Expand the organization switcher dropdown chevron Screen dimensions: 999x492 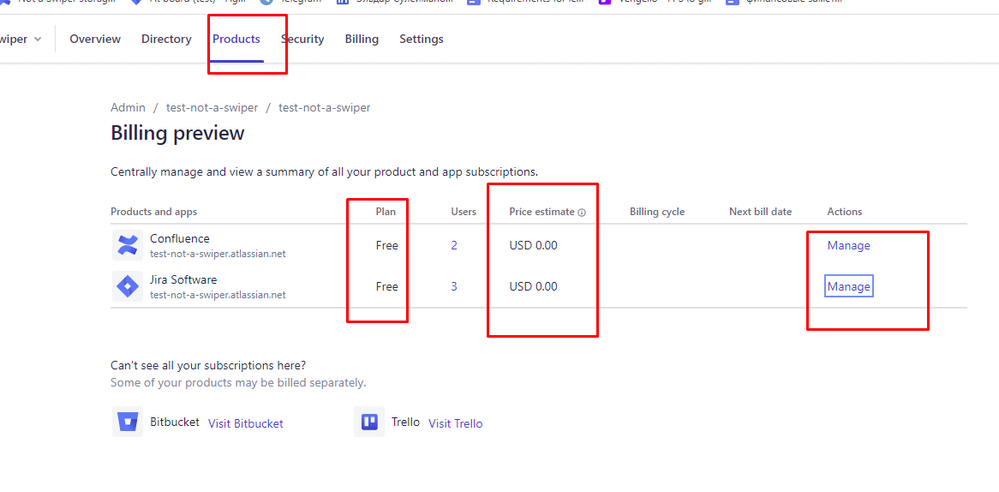(38, 39)
